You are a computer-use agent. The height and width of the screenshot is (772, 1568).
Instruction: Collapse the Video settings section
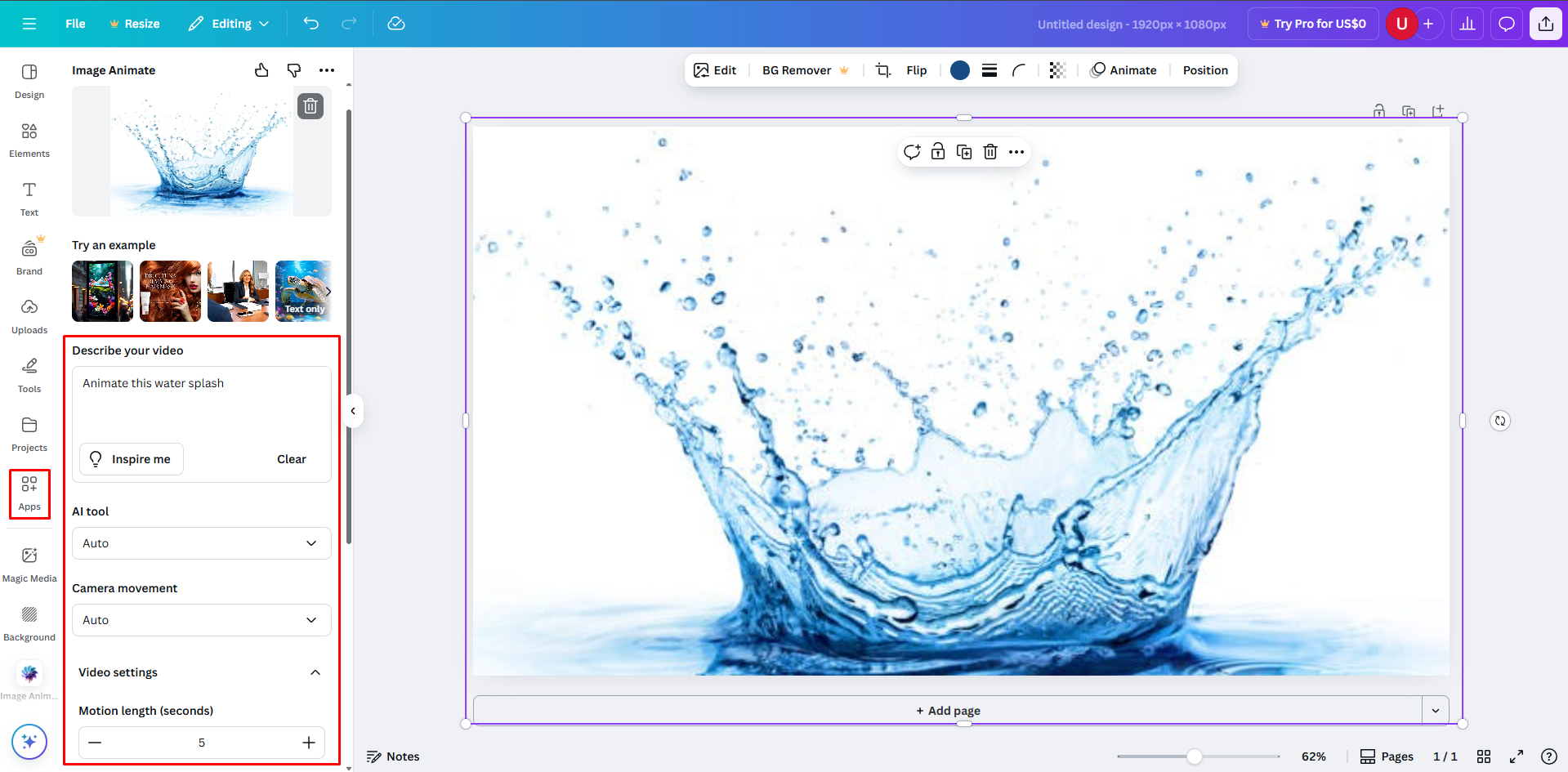click(x=315, y=672)
